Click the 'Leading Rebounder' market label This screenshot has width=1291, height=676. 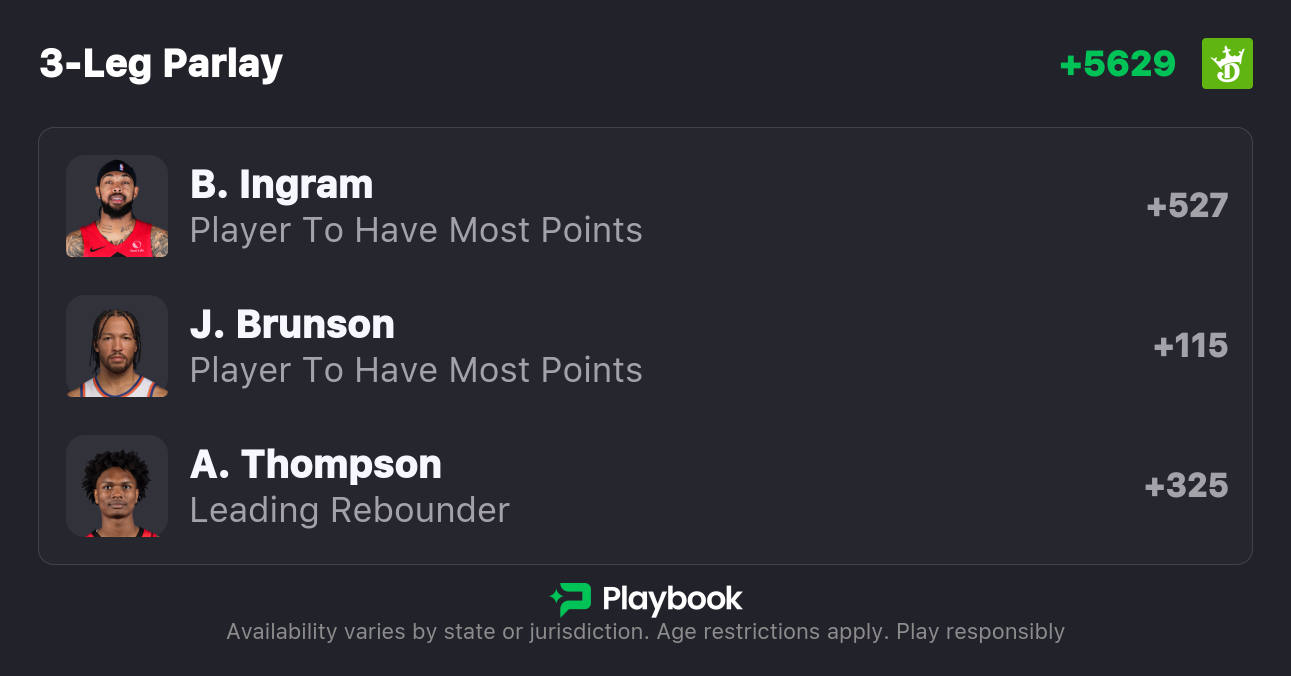tap(350, 510)
